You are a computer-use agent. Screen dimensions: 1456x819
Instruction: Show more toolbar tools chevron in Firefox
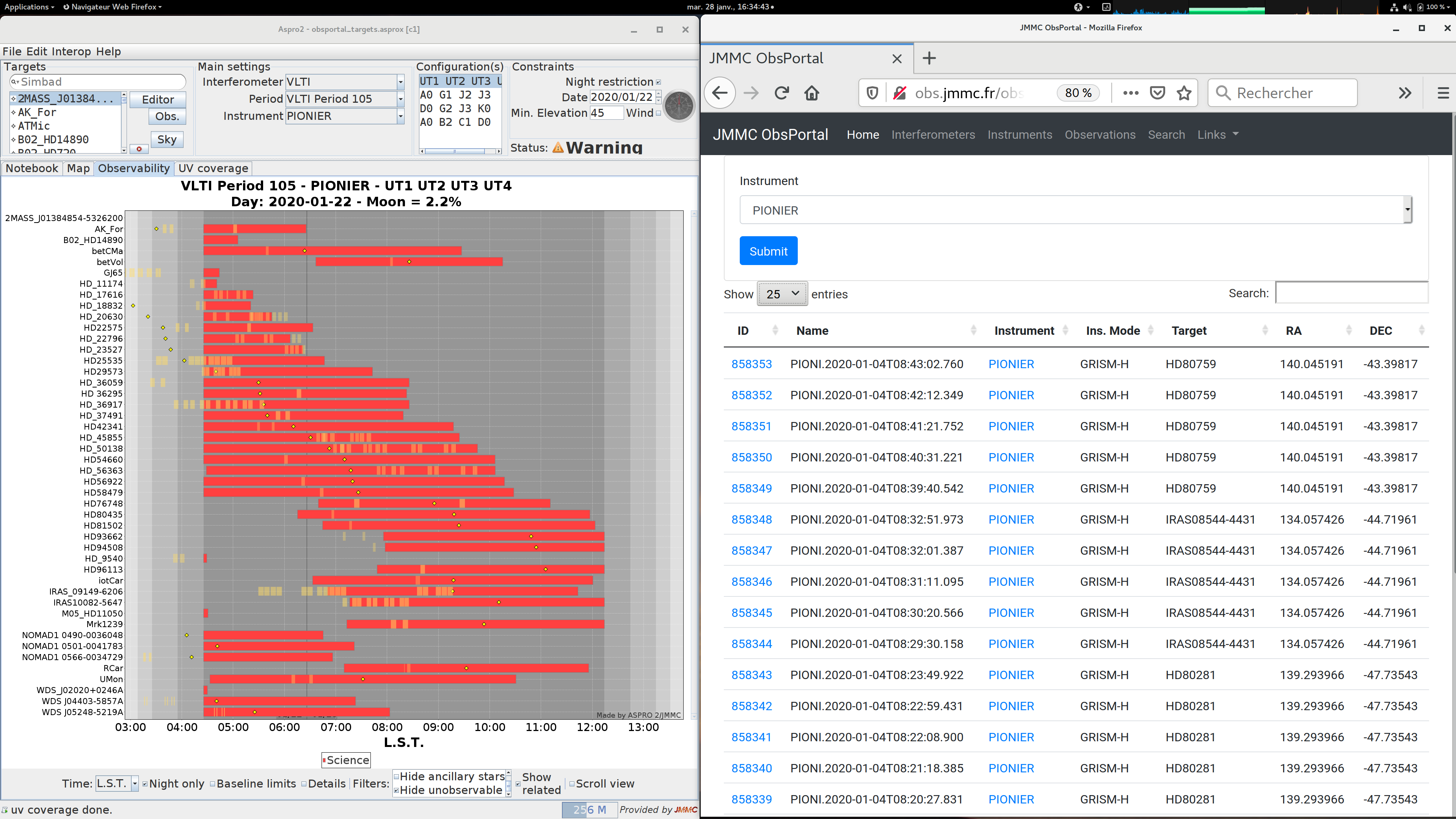click(x=1405, y=93)
